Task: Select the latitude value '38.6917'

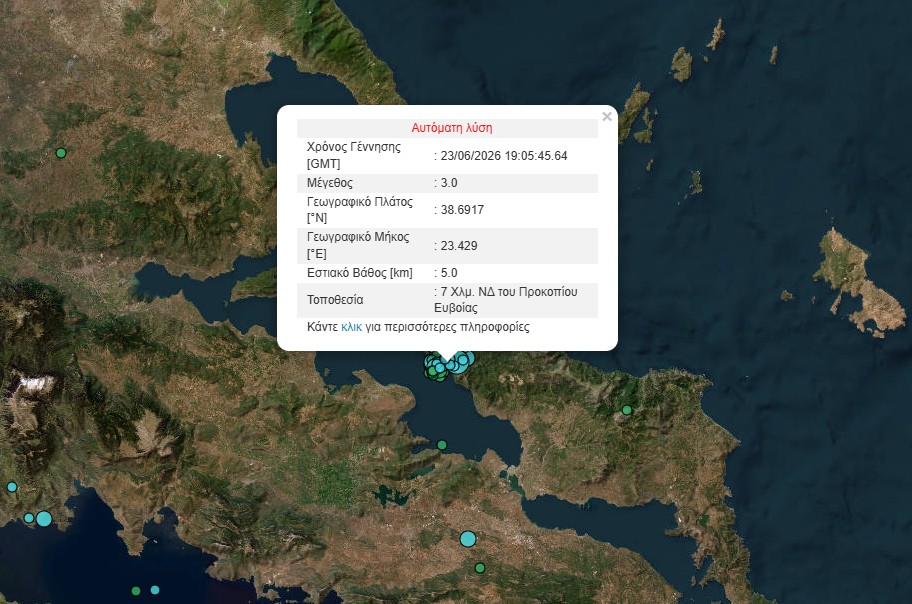Action: click(462, 209)
